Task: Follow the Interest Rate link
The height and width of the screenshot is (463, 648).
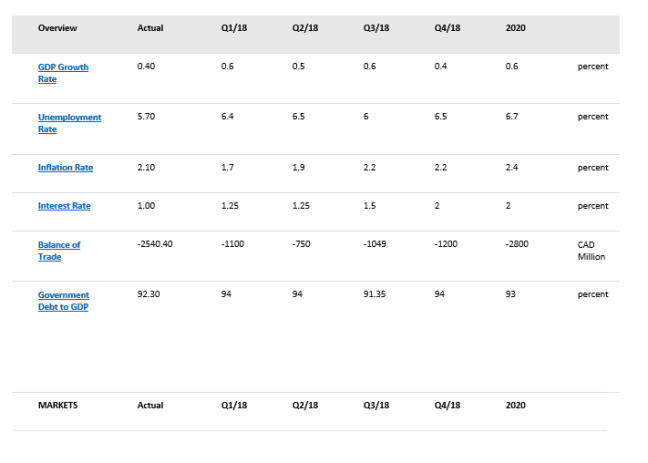Action: [64, 207]
